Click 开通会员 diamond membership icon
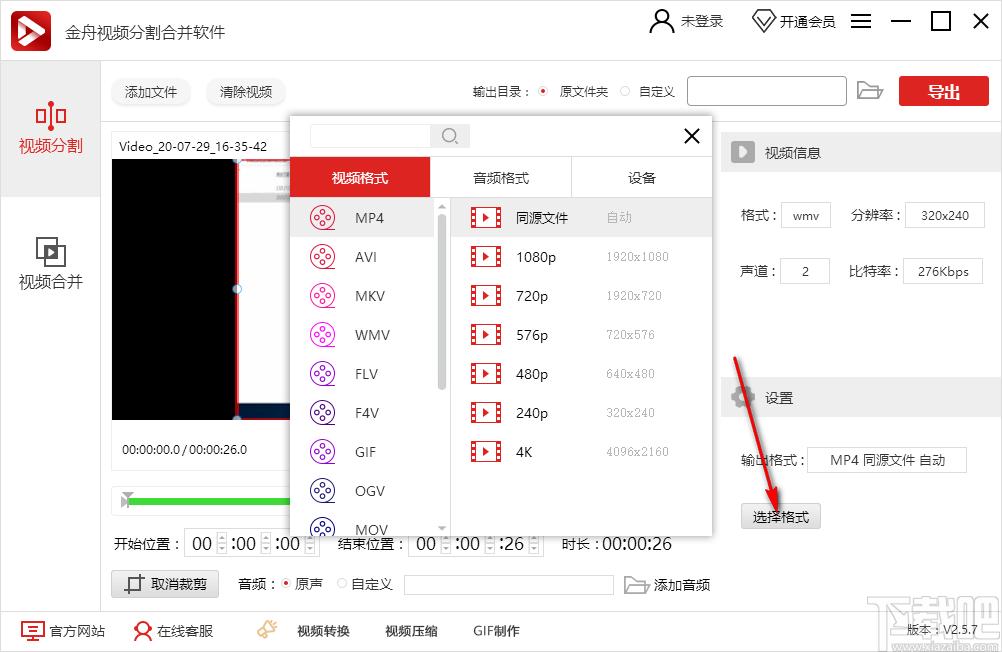Screen dimensions: 1002x652 click(763, 21)
